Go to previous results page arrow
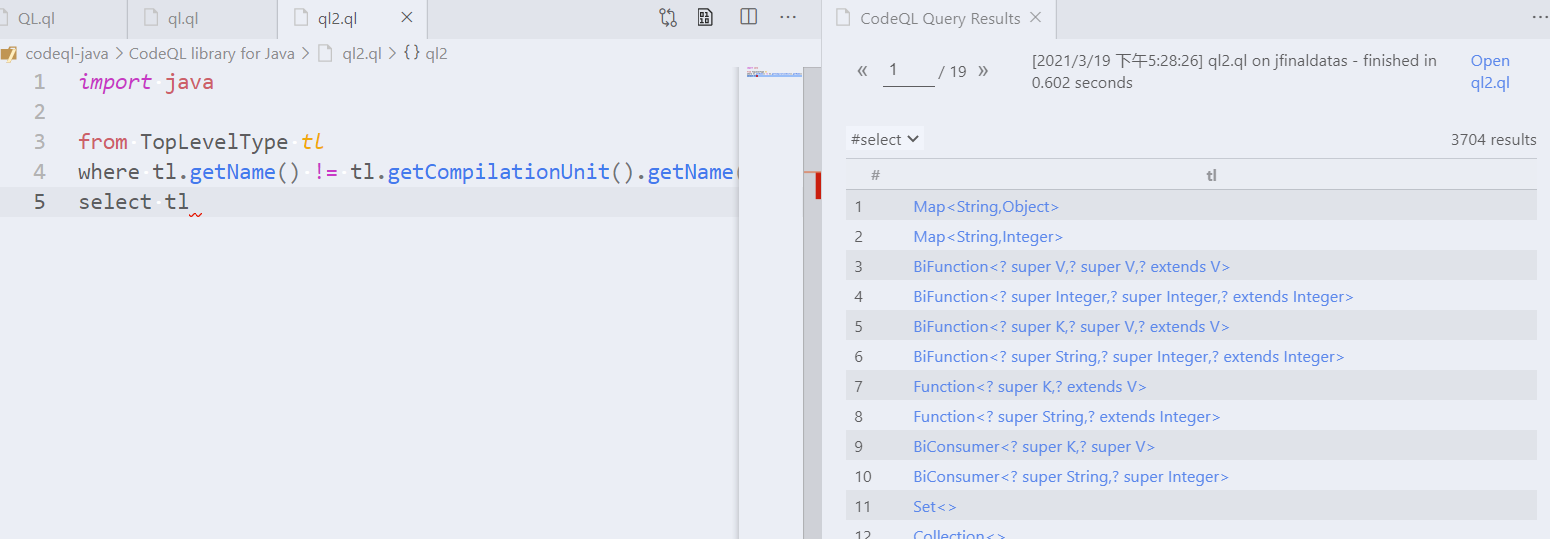 click(863, 71)
